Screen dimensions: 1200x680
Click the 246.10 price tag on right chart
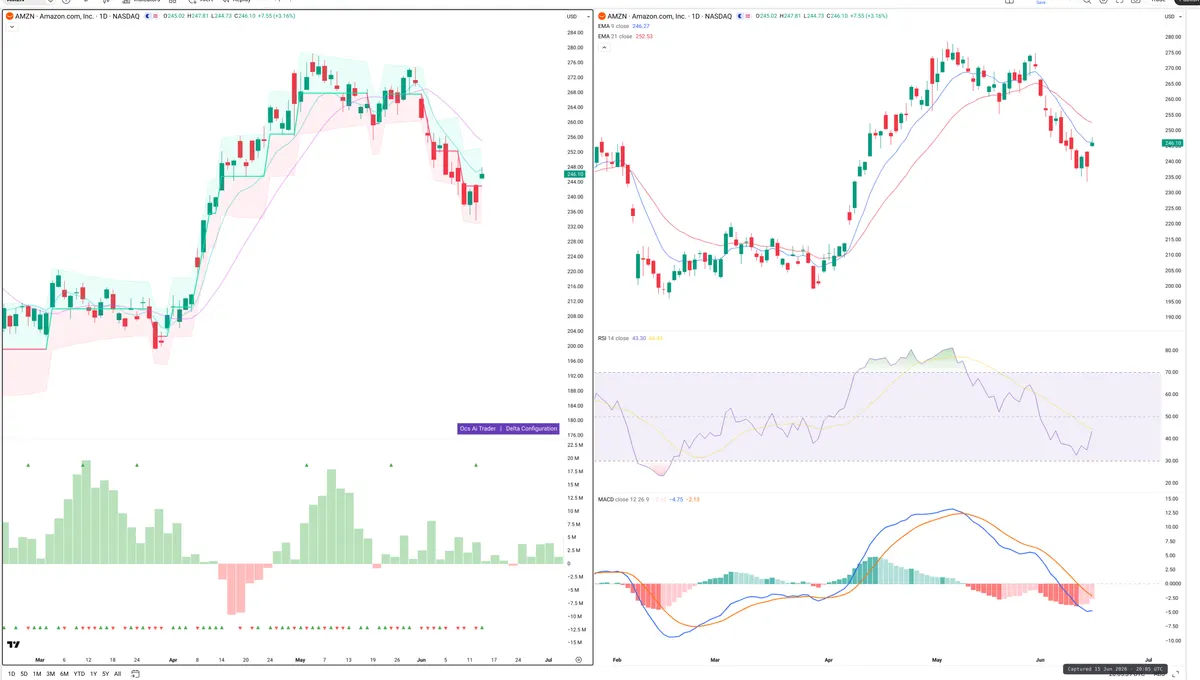1172,144
